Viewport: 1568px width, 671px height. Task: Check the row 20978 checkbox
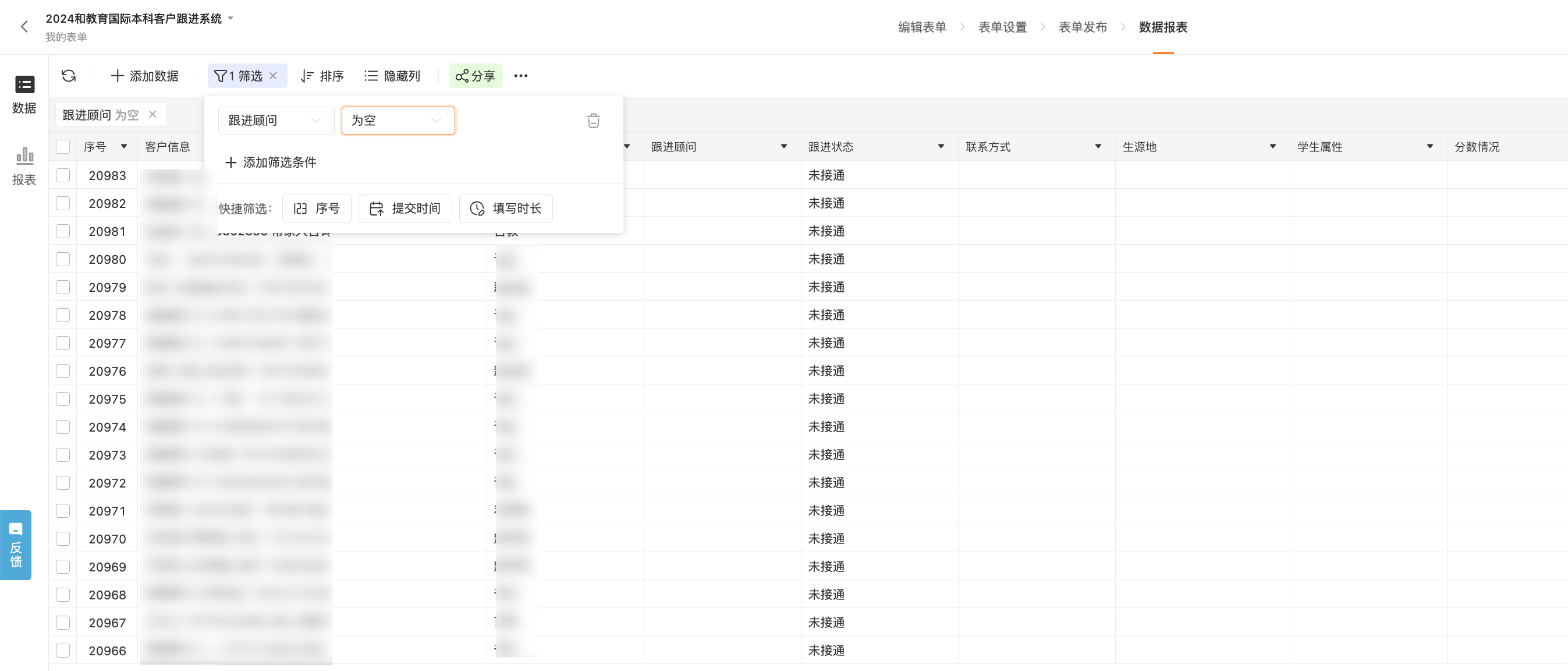click(x=63, y=316)
